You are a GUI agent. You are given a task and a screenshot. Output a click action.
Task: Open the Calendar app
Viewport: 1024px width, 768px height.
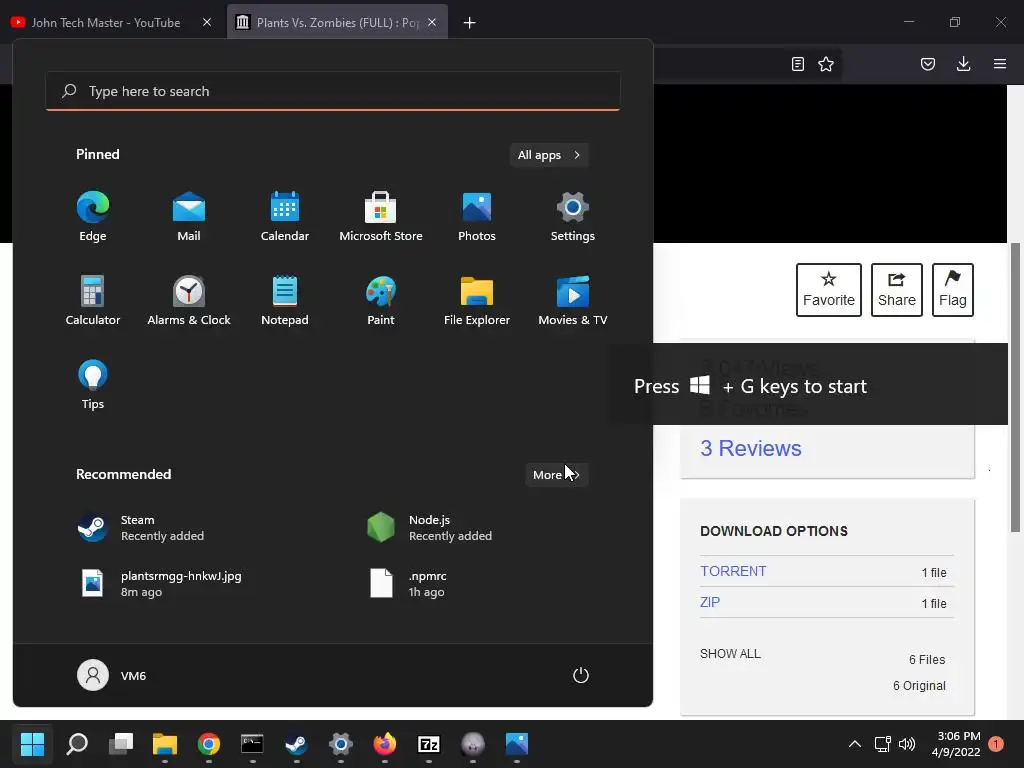tap(285, 217)
